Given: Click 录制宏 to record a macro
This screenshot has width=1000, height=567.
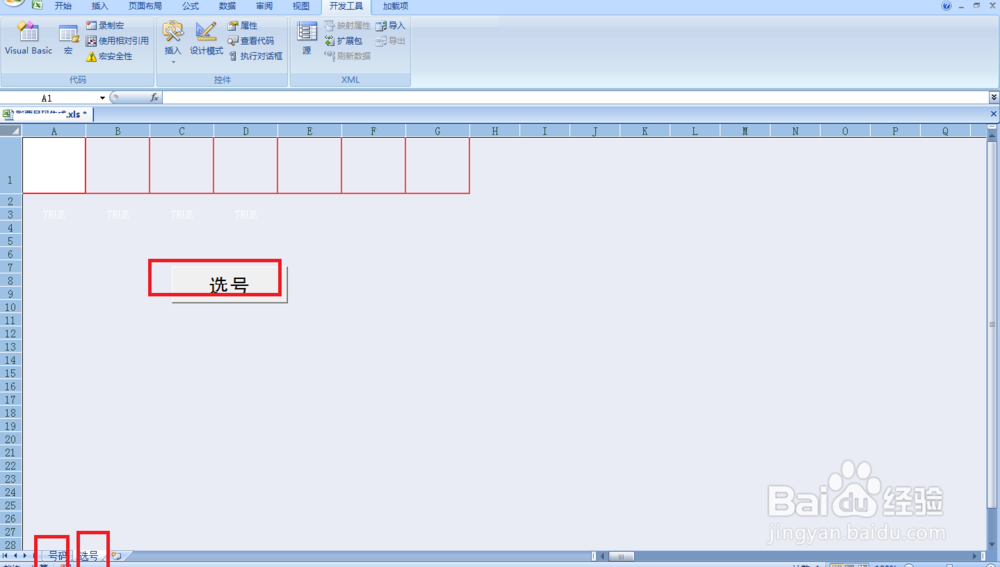Looking at the screenshot, I should (105, 26).
